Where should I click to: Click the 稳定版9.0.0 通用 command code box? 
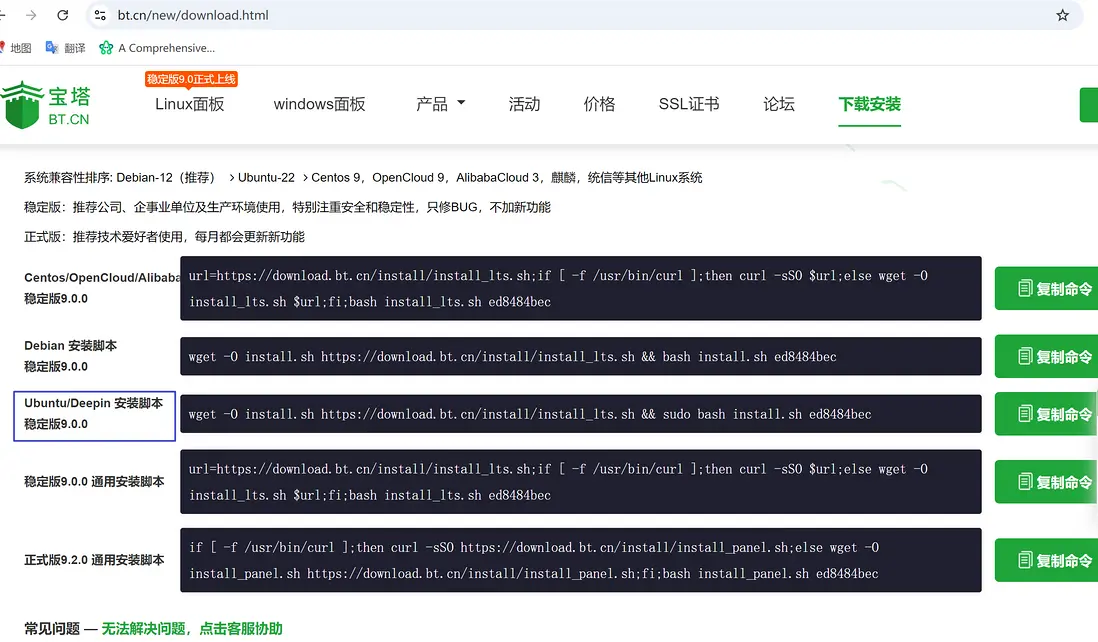(x=581, y=482)
